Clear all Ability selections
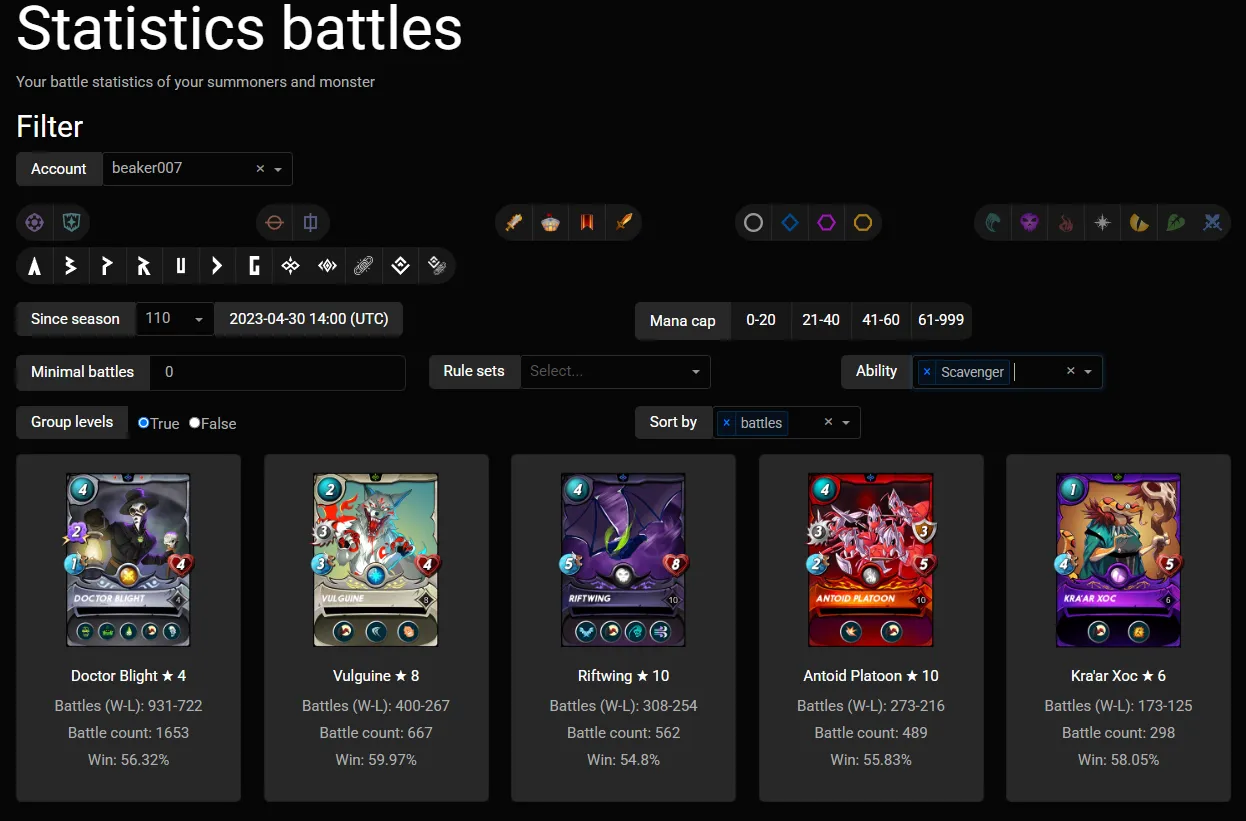 coord(1070,371)
